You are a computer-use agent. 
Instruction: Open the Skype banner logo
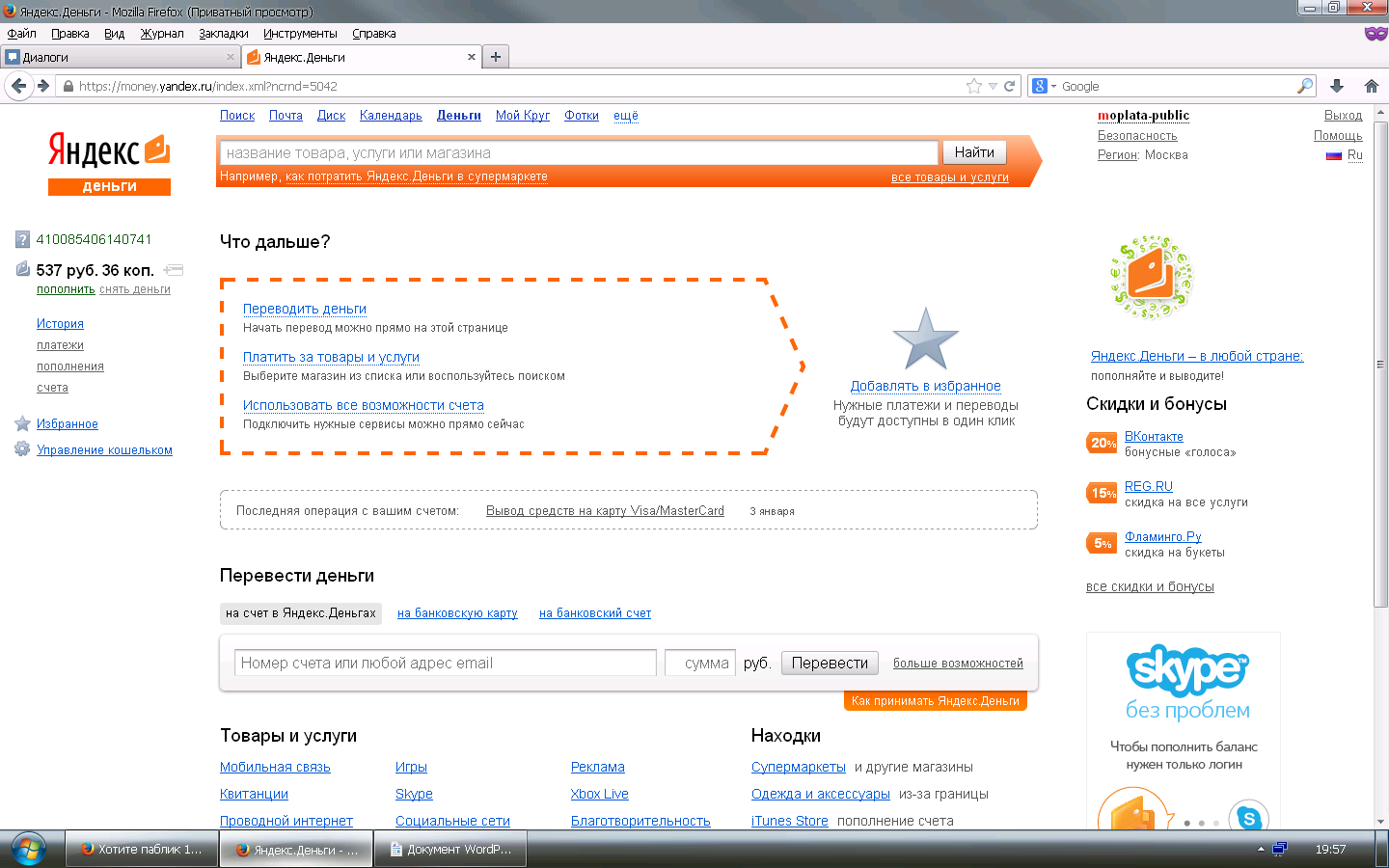point(1187,670)
